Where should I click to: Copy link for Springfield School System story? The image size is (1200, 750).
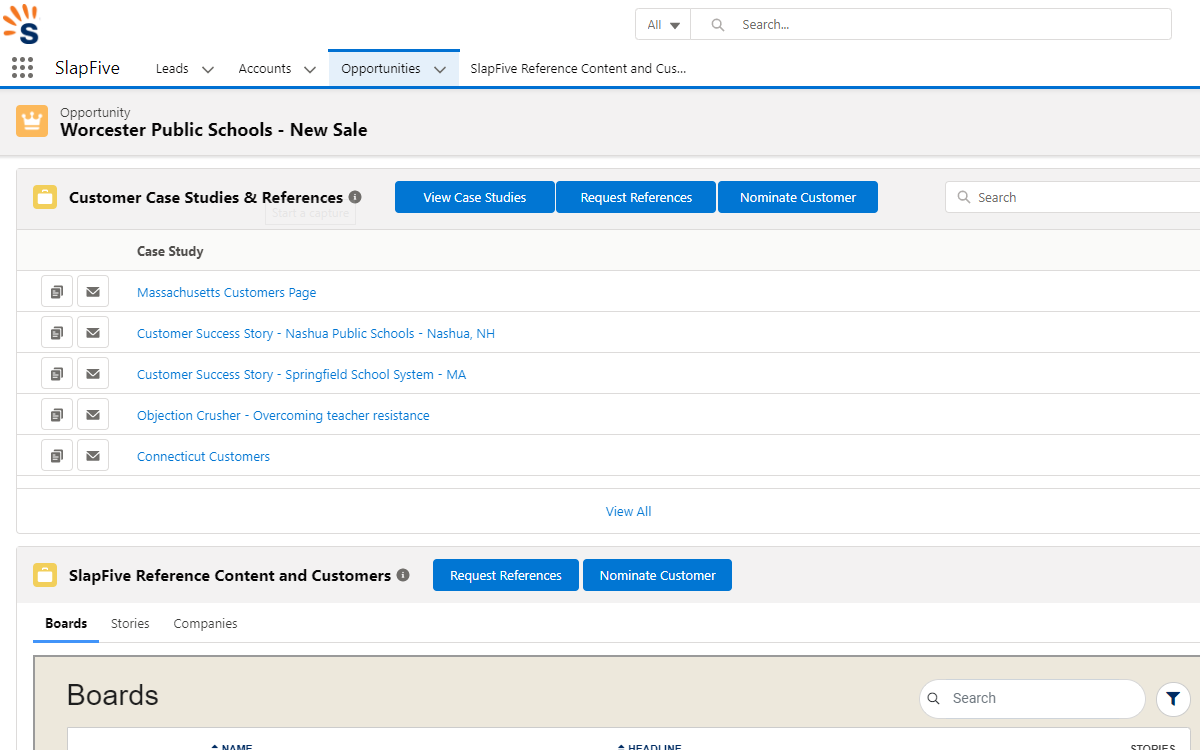(x=57, y=374)
